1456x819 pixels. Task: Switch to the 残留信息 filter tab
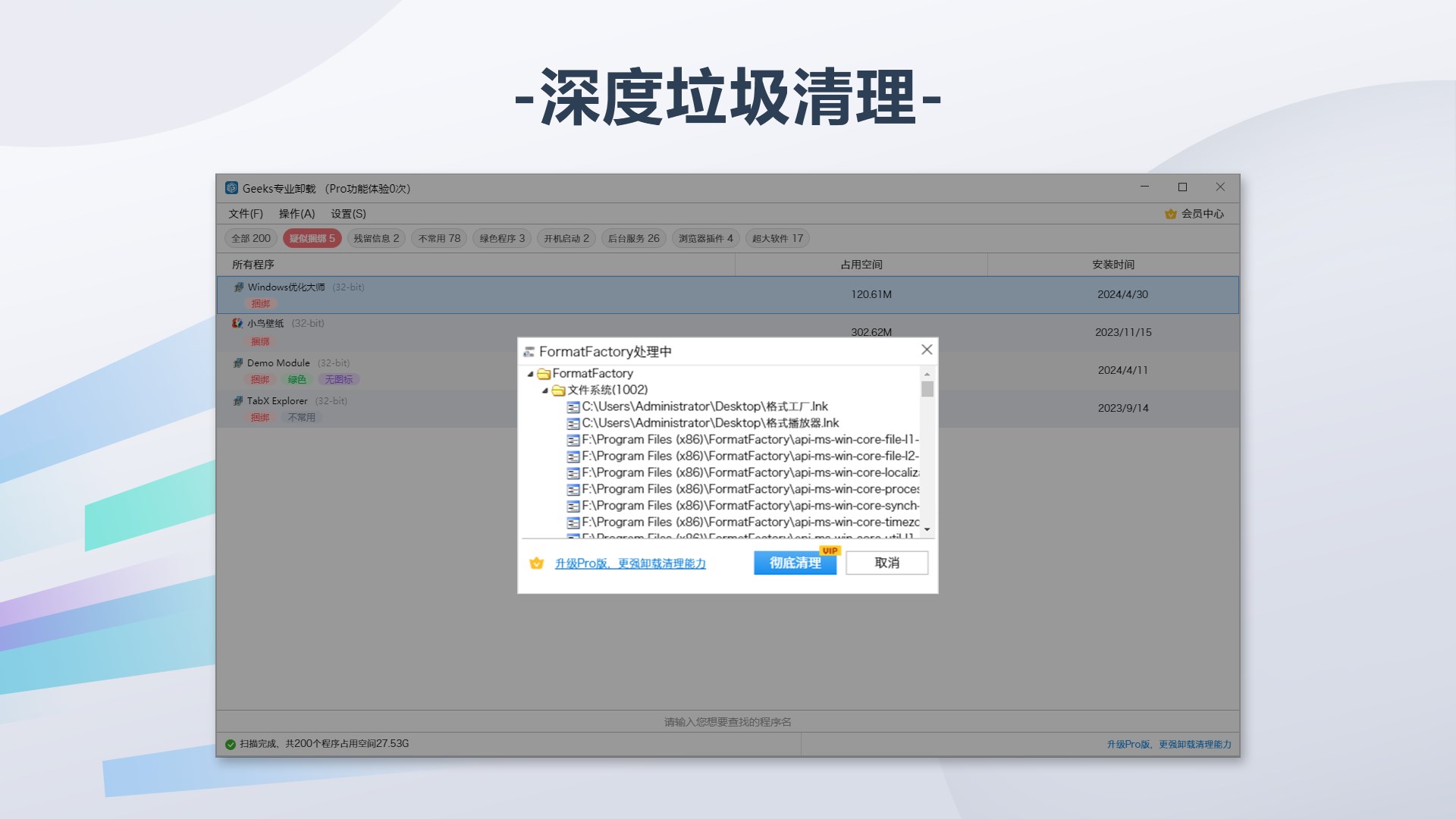point(375,238)
